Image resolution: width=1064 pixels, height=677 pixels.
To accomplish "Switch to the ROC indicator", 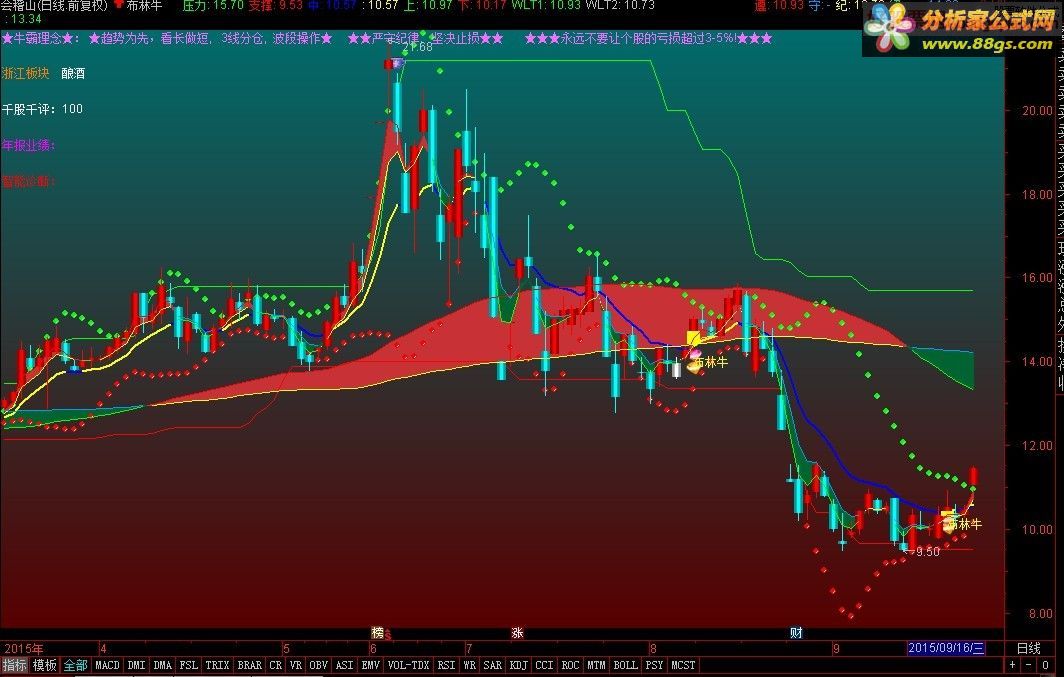I will [x=571, y=665].
